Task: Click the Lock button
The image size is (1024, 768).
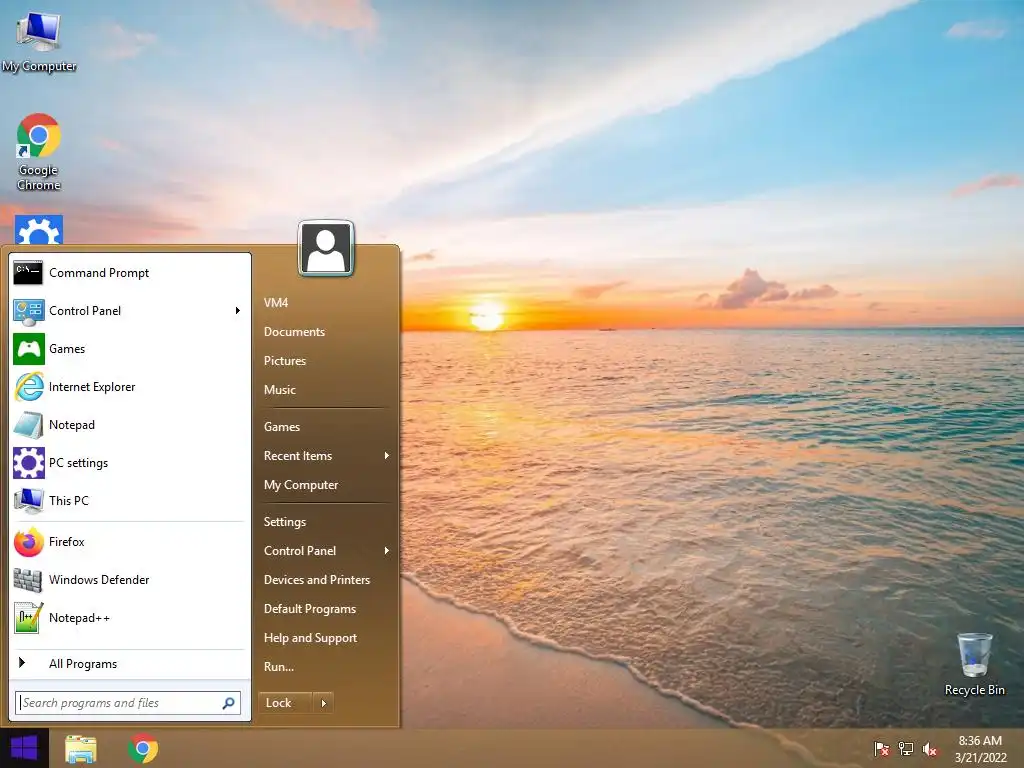Action: [x=285, y=703]
